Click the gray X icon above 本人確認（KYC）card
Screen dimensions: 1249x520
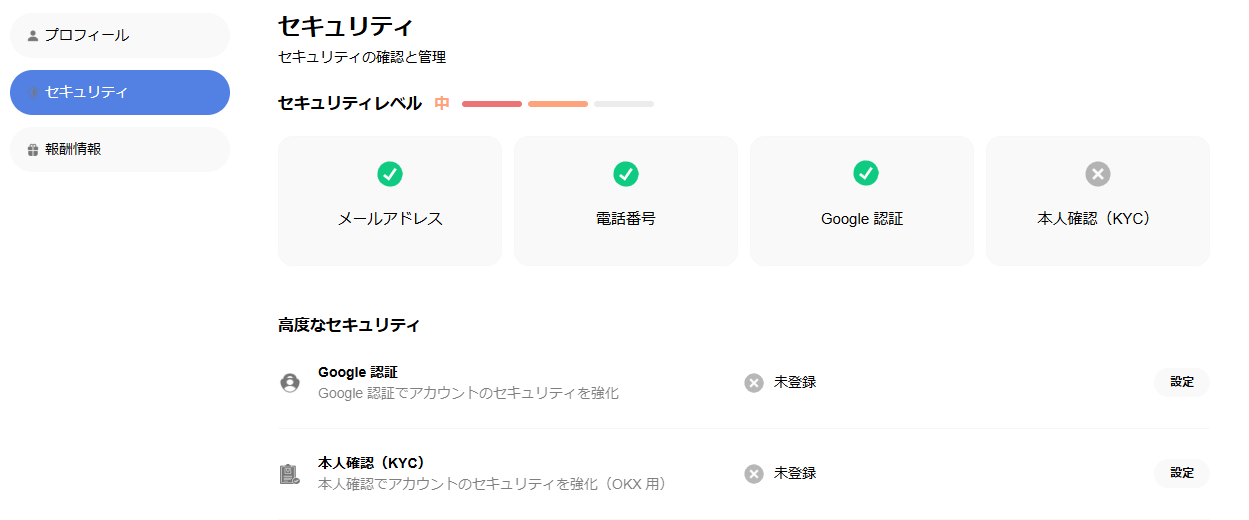1098,174
